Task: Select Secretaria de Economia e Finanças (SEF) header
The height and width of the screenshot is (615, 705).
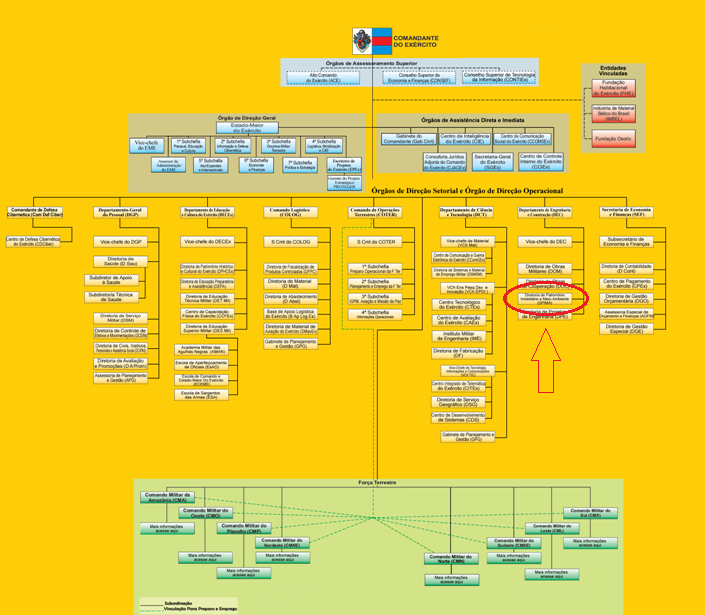Action: [x=627, y=212]
